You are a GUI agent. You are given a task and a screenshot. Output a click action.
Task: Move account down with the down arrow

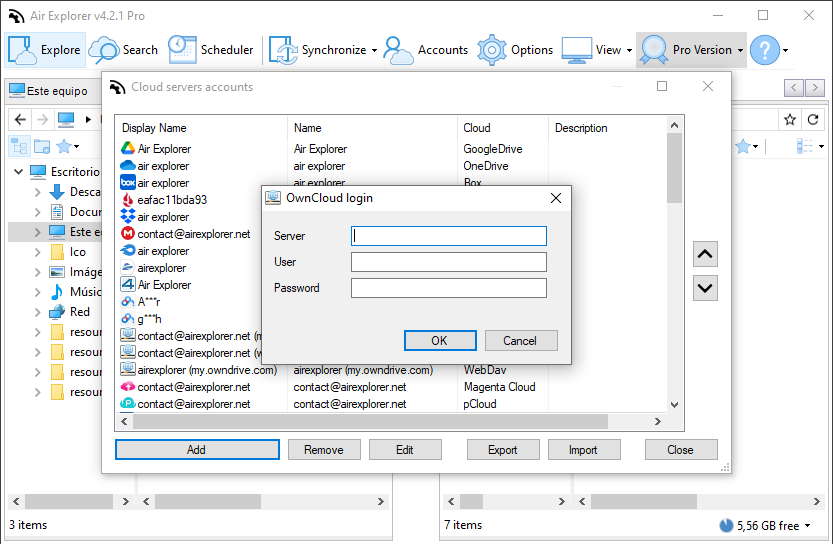[705, 288]
